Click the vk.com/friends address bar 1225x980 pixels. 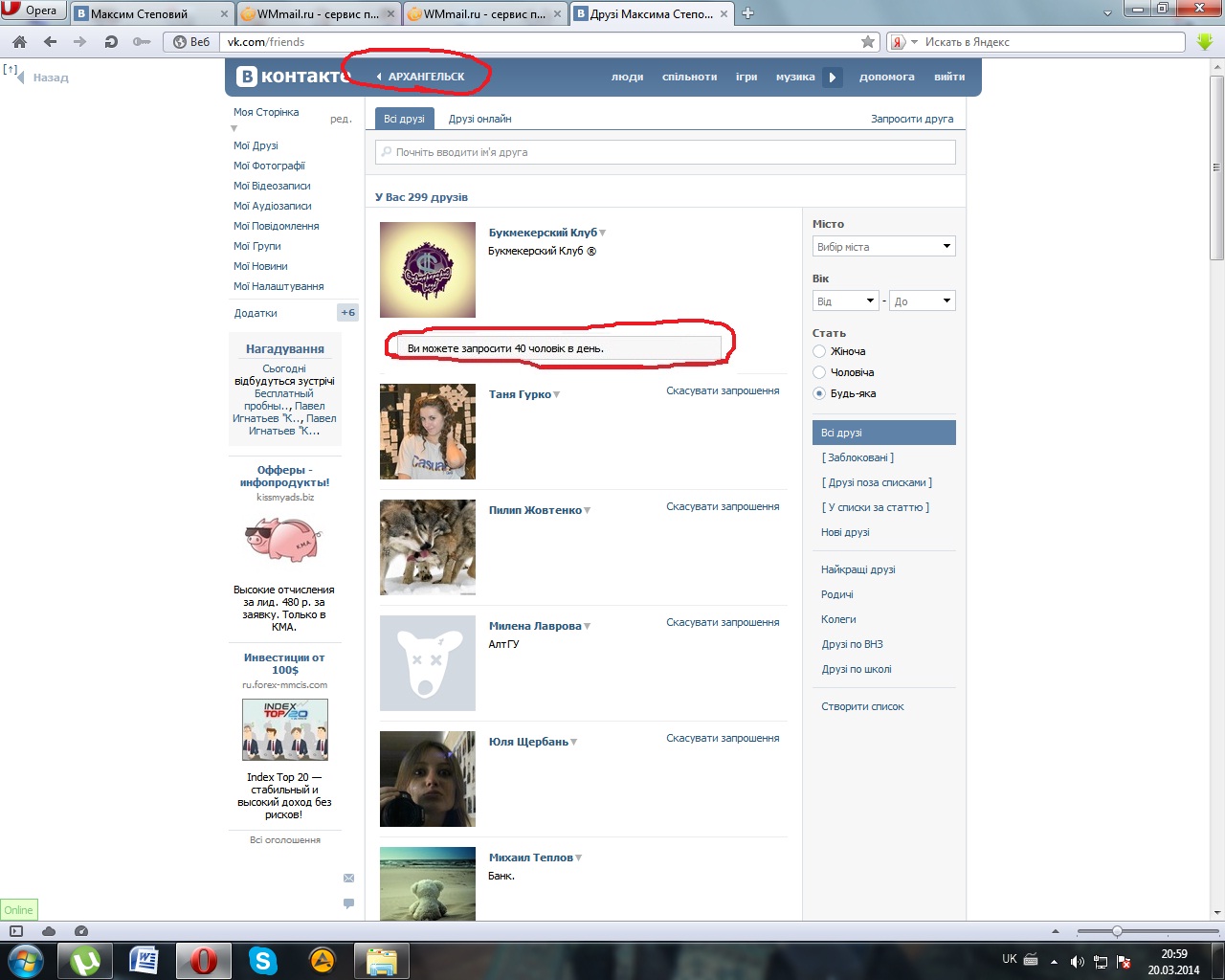539,42
